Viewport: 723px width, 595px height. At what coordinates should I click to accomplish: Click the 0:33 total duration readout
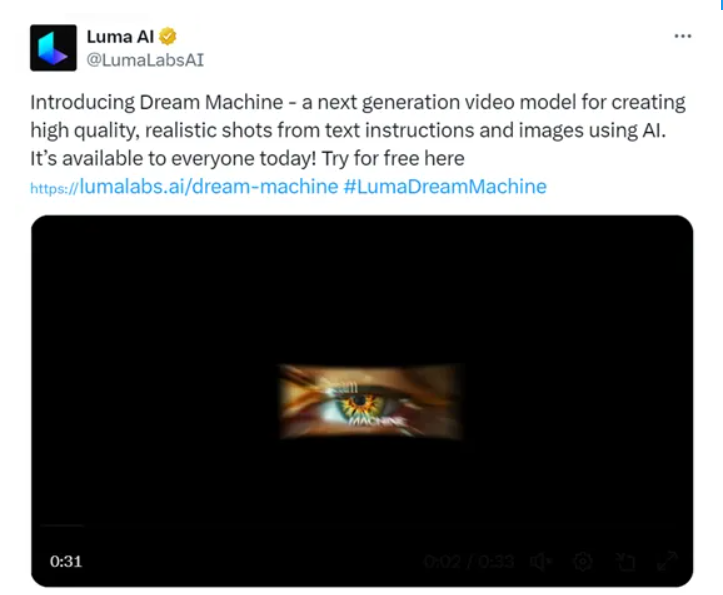click(x=493, y=562)
